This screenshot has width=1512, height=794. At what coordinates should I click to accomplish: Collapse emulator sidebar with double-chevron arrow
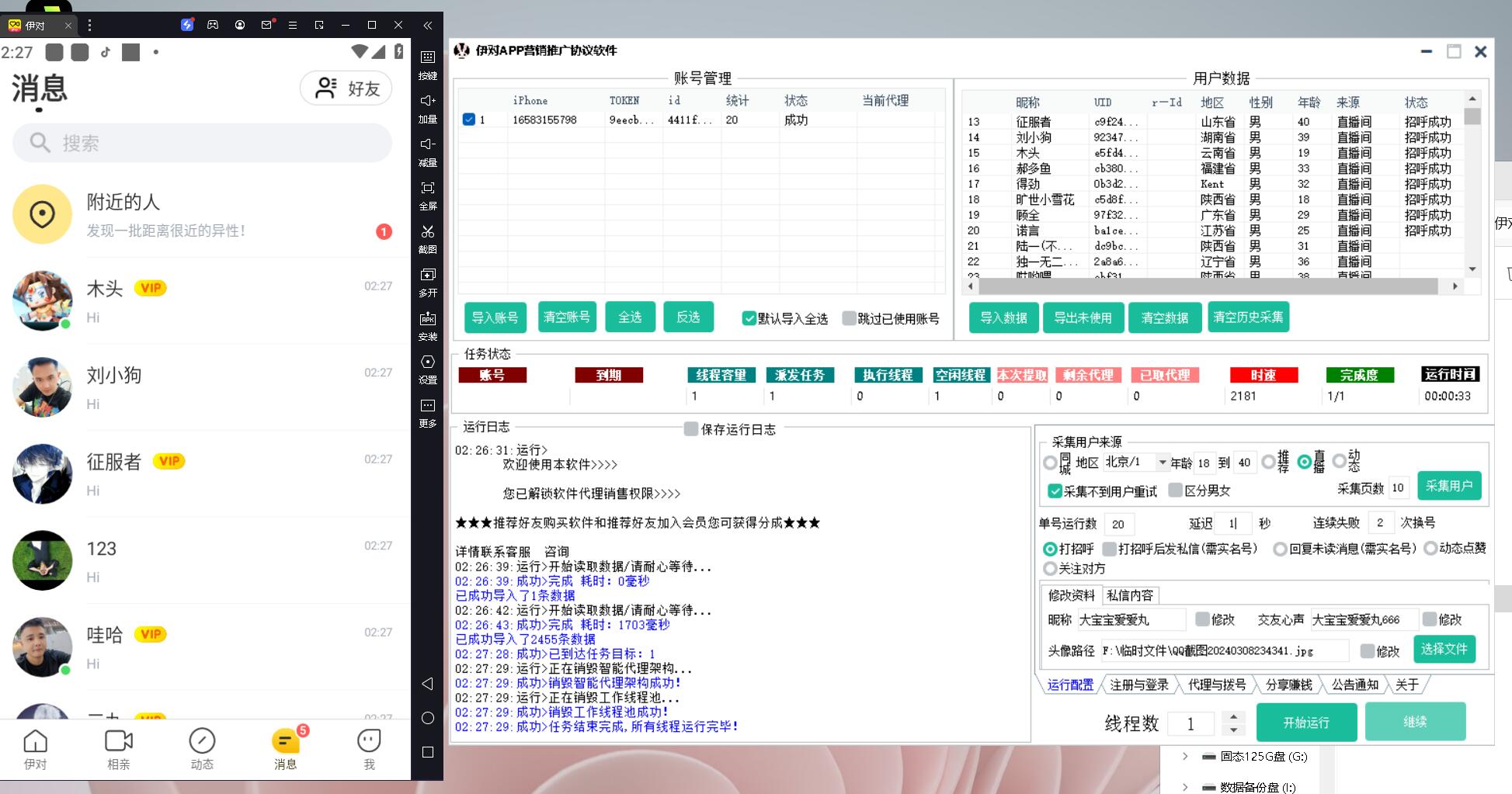(x=427, y=26)
